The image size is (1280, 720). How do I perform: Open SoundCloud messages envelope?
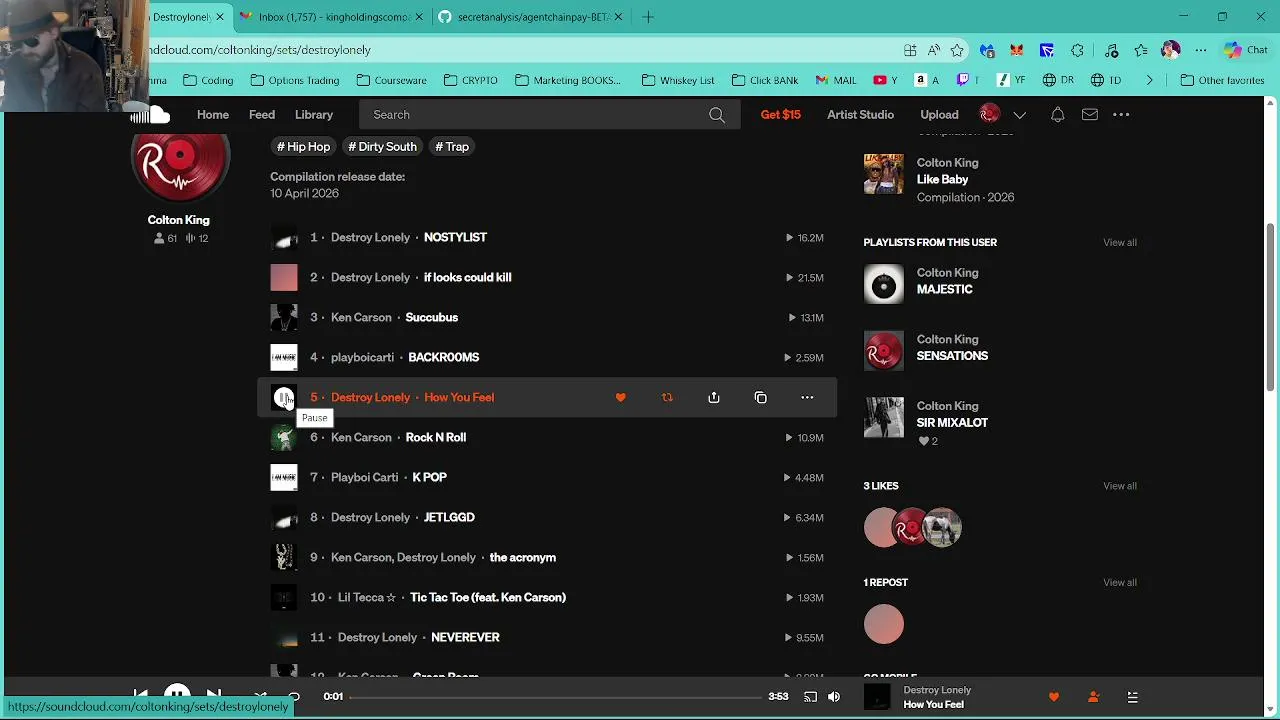click(1090, 115)
